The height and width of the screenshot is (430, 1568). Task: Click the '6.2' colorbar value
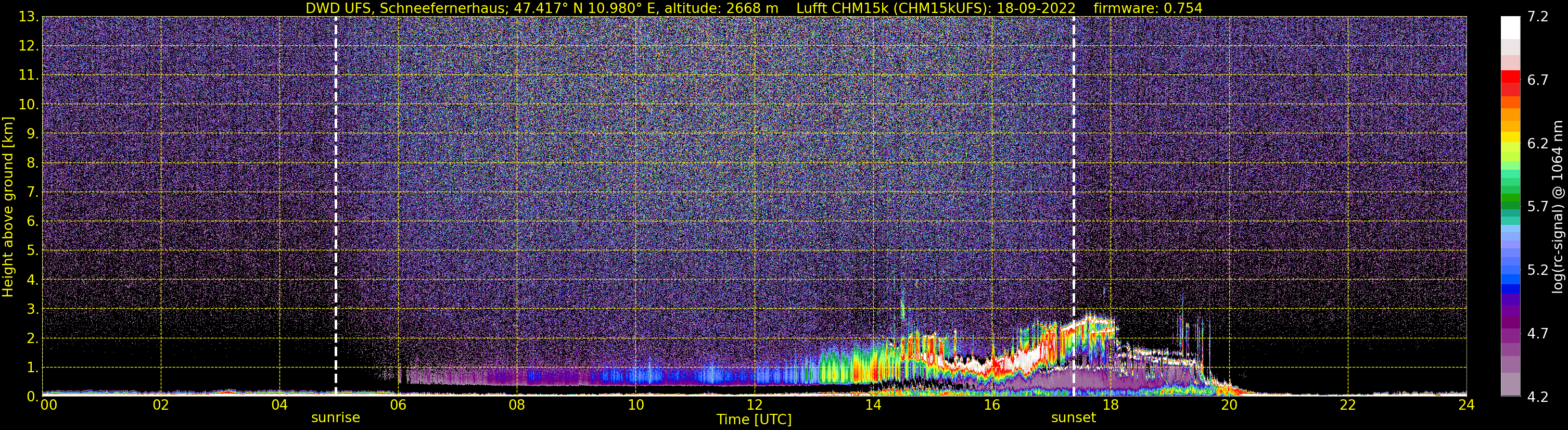pos(1538,144)
